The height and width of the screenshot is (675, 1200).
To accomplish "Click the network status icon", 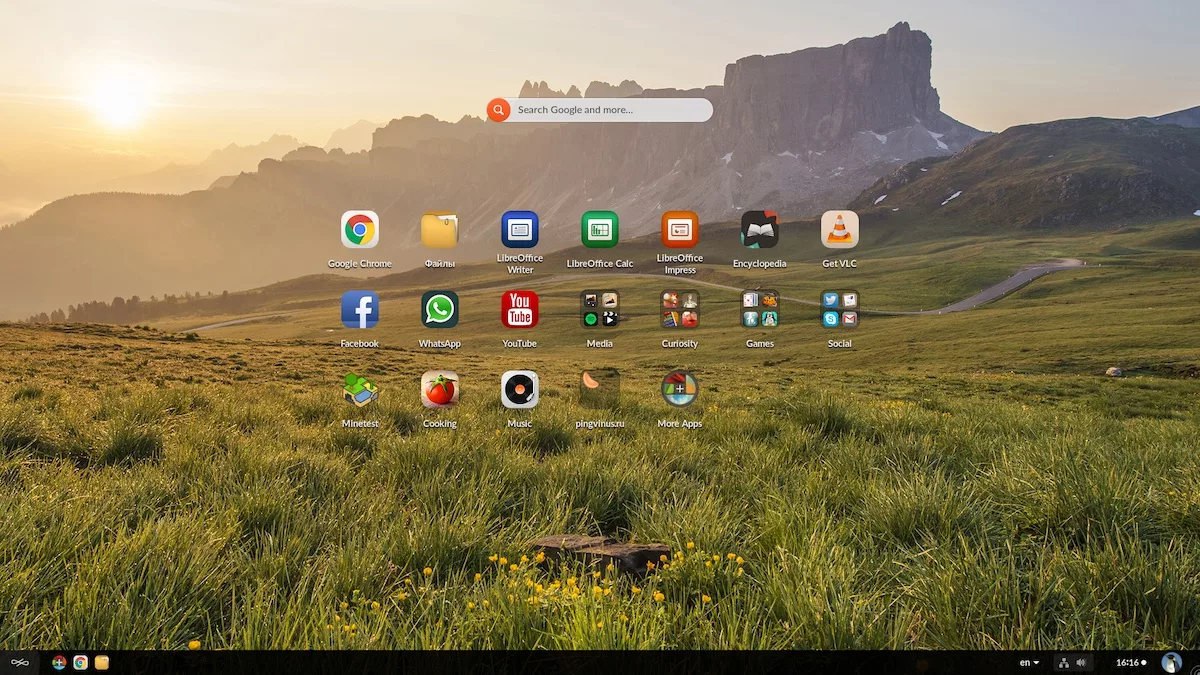I will coord(1064,662).
